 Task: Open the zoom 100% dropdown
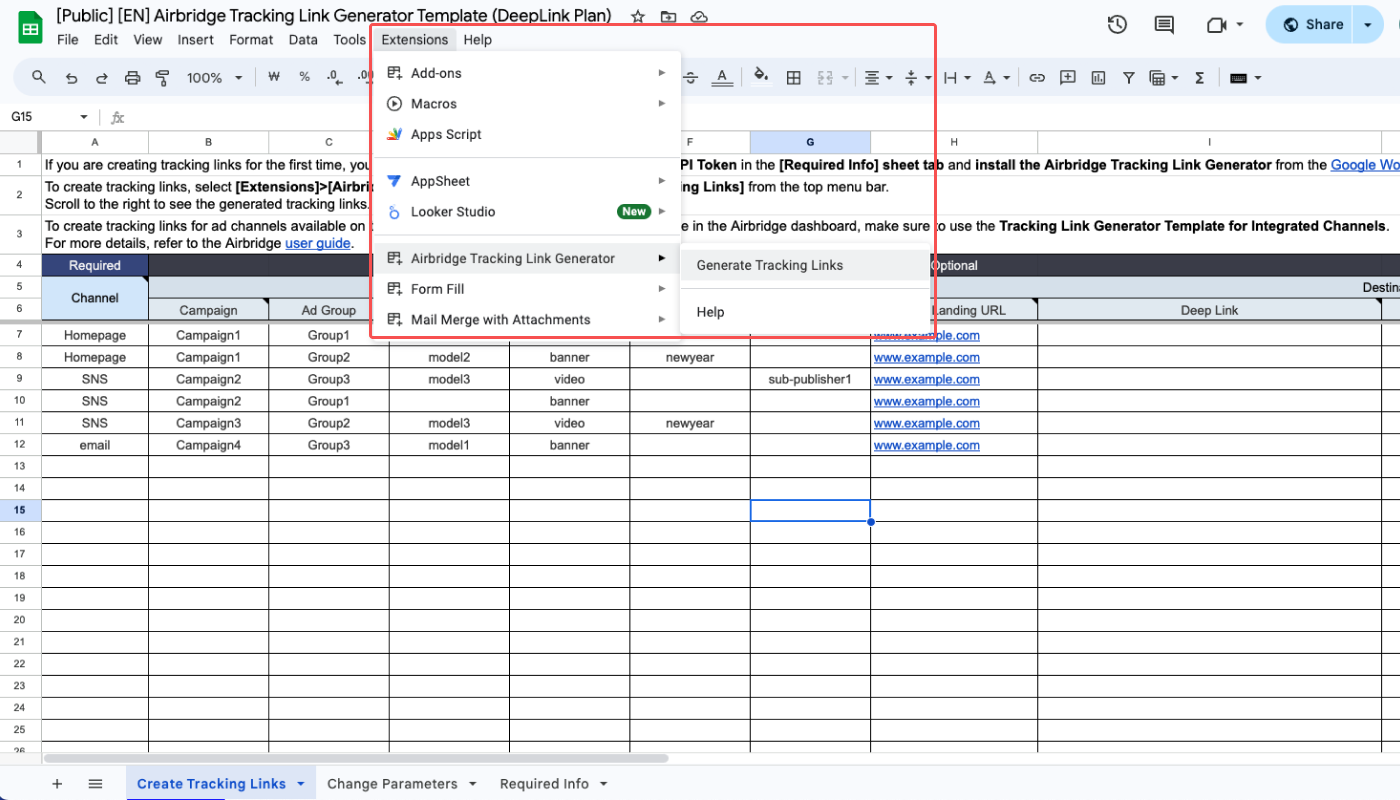tap(214, 77)
